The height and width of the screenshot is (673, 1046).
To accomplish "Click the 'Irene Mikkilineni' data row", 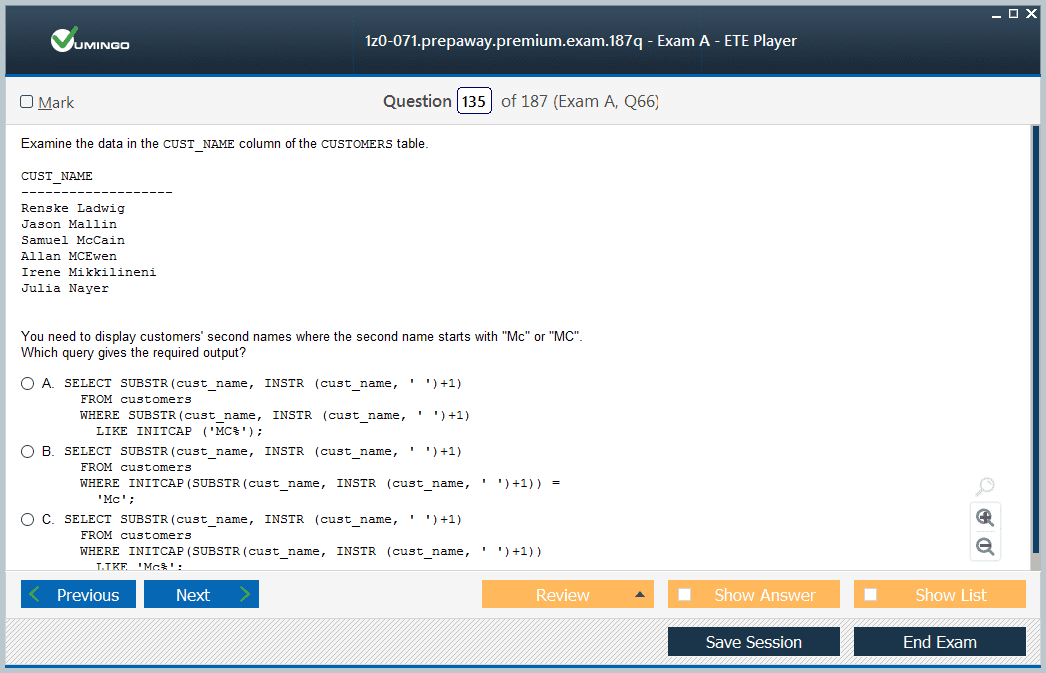I will pyautogui.click(x=89, y=272).
